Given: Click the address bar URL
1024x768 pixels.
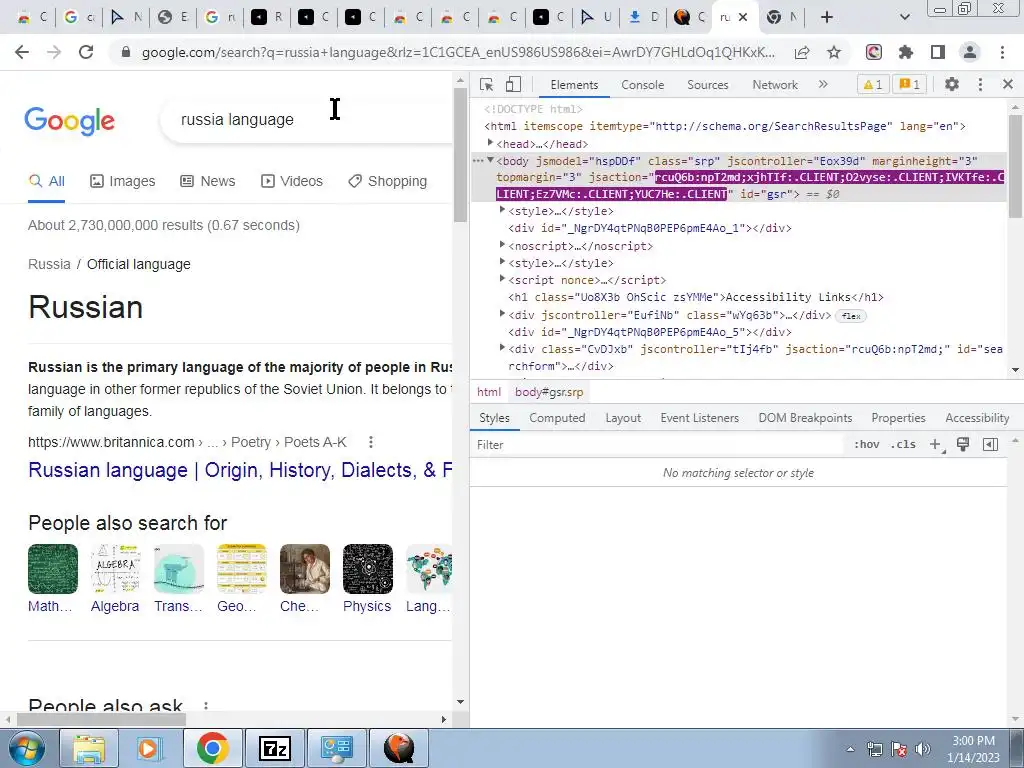Looking at the screenshot, I should (x=458, y=52).
